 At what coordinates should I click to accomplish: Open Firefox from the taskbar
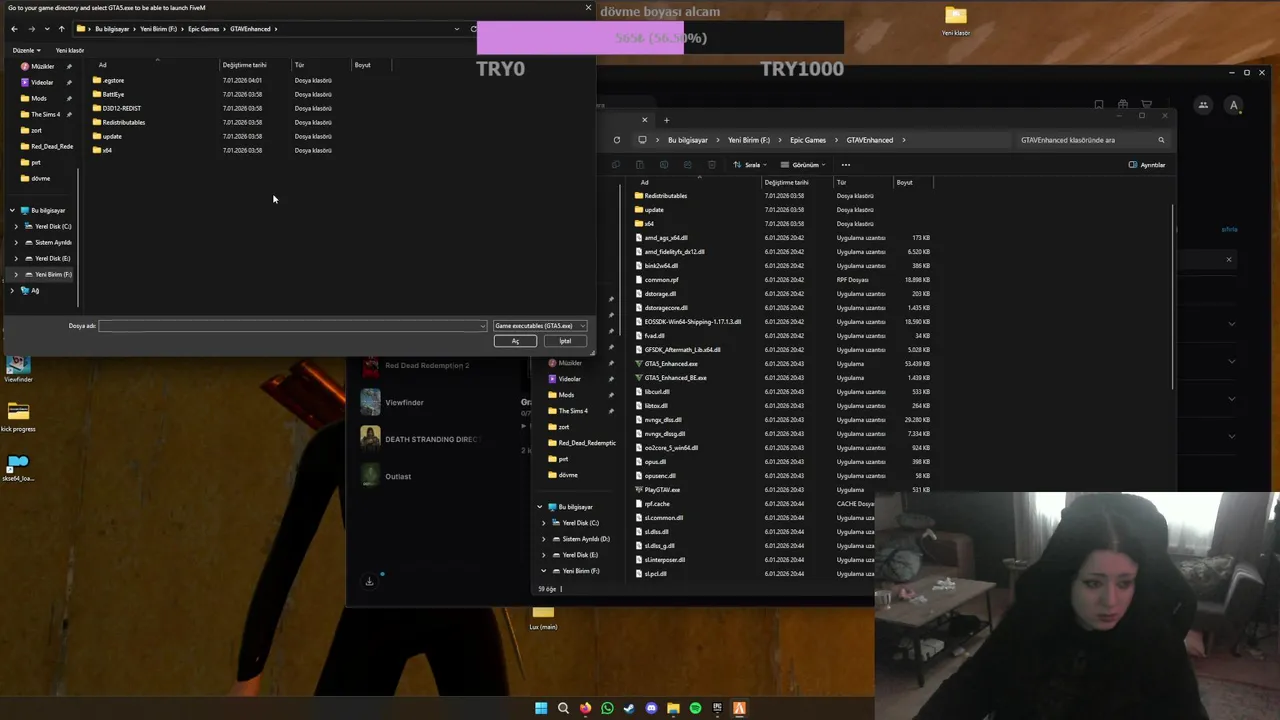click(x=585, y=708)
